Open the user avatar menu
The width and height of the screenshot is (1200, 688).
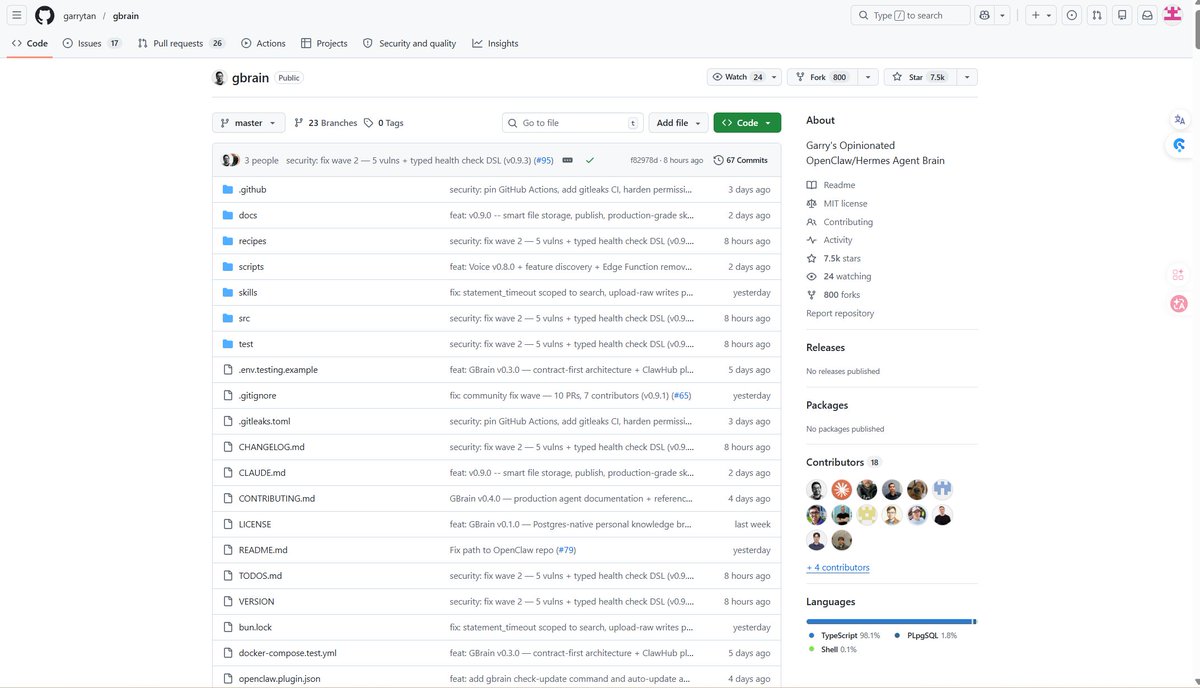click(x=1172, y=15)
